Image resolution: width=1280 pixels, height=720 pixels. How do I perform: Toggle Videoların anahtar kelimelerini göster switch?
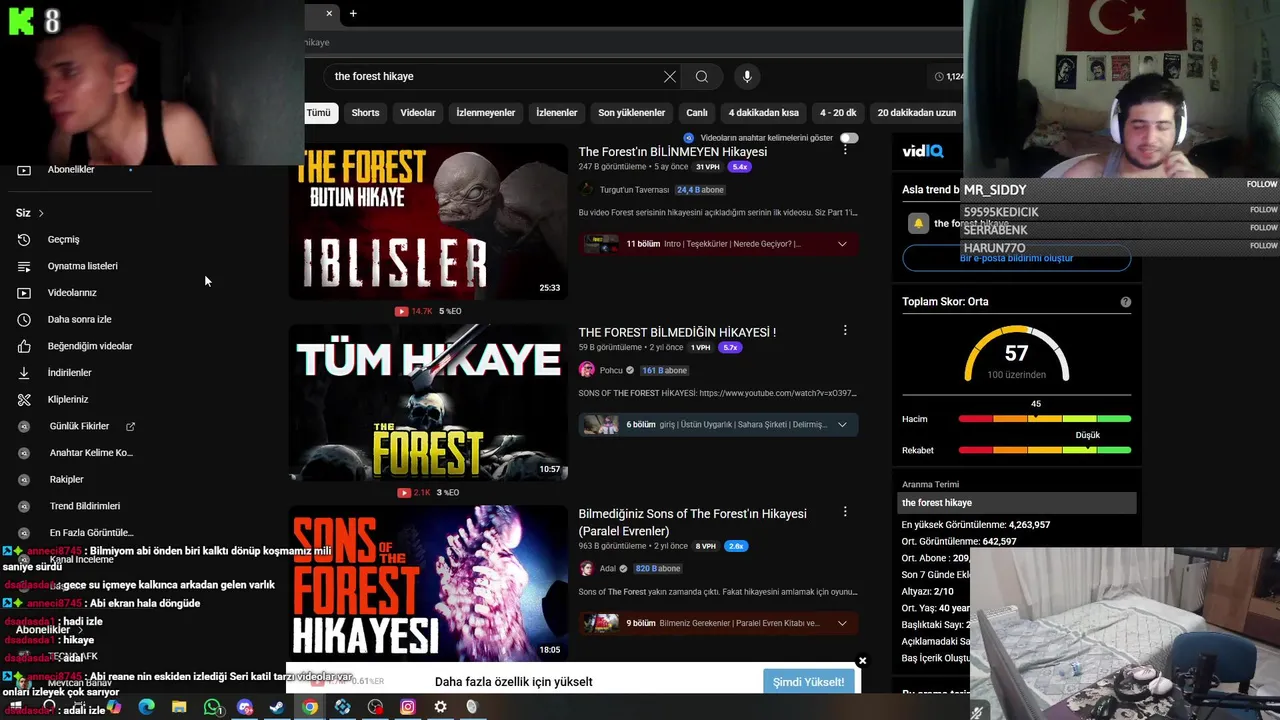click(x=849, y=138)
